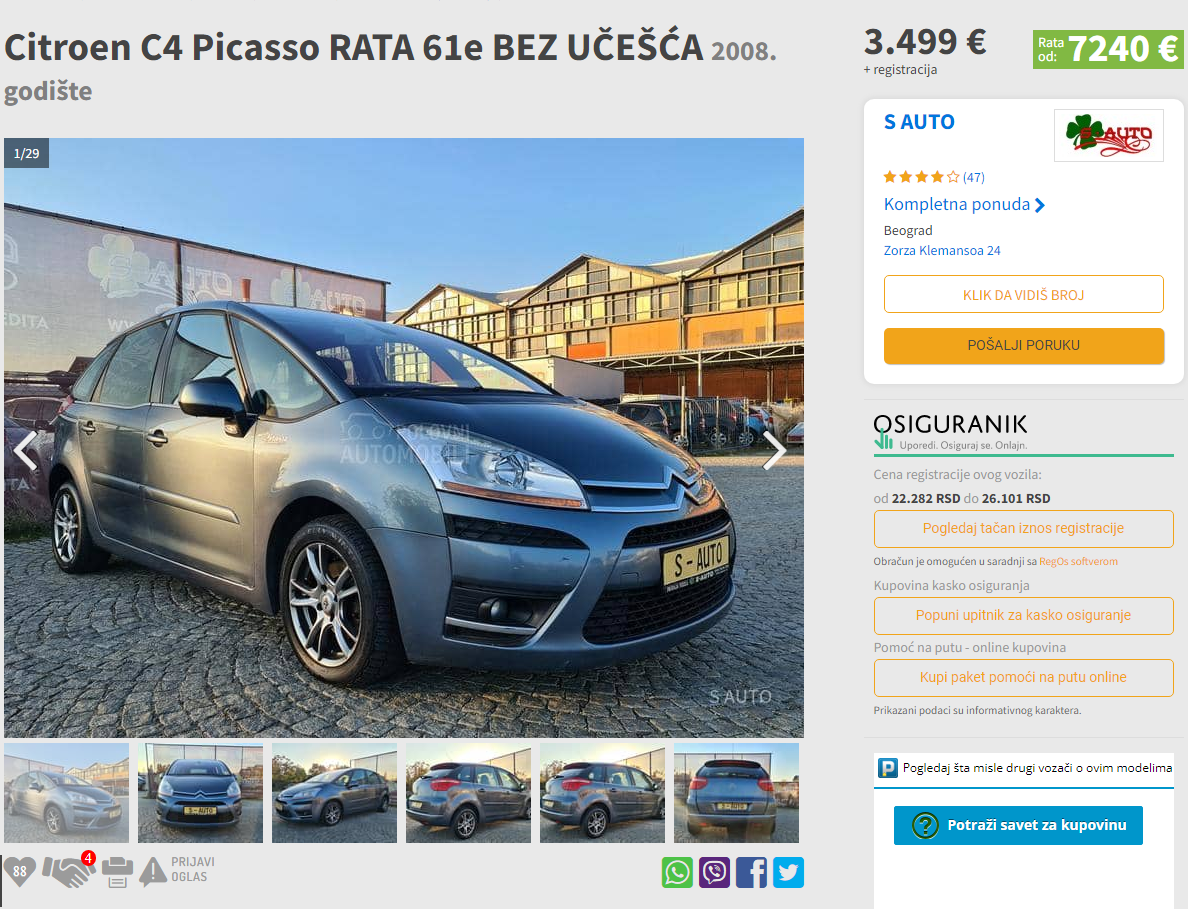The height and width of the screenshot is (909, 1188).
Task: Select the rear view car thumbnail
Action: click(736, 793)
